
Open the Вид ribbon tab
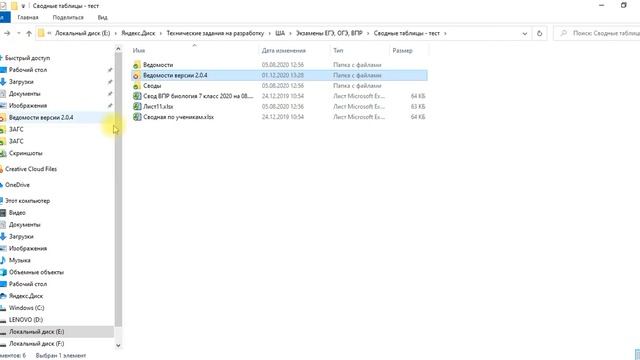coord(102,18)
